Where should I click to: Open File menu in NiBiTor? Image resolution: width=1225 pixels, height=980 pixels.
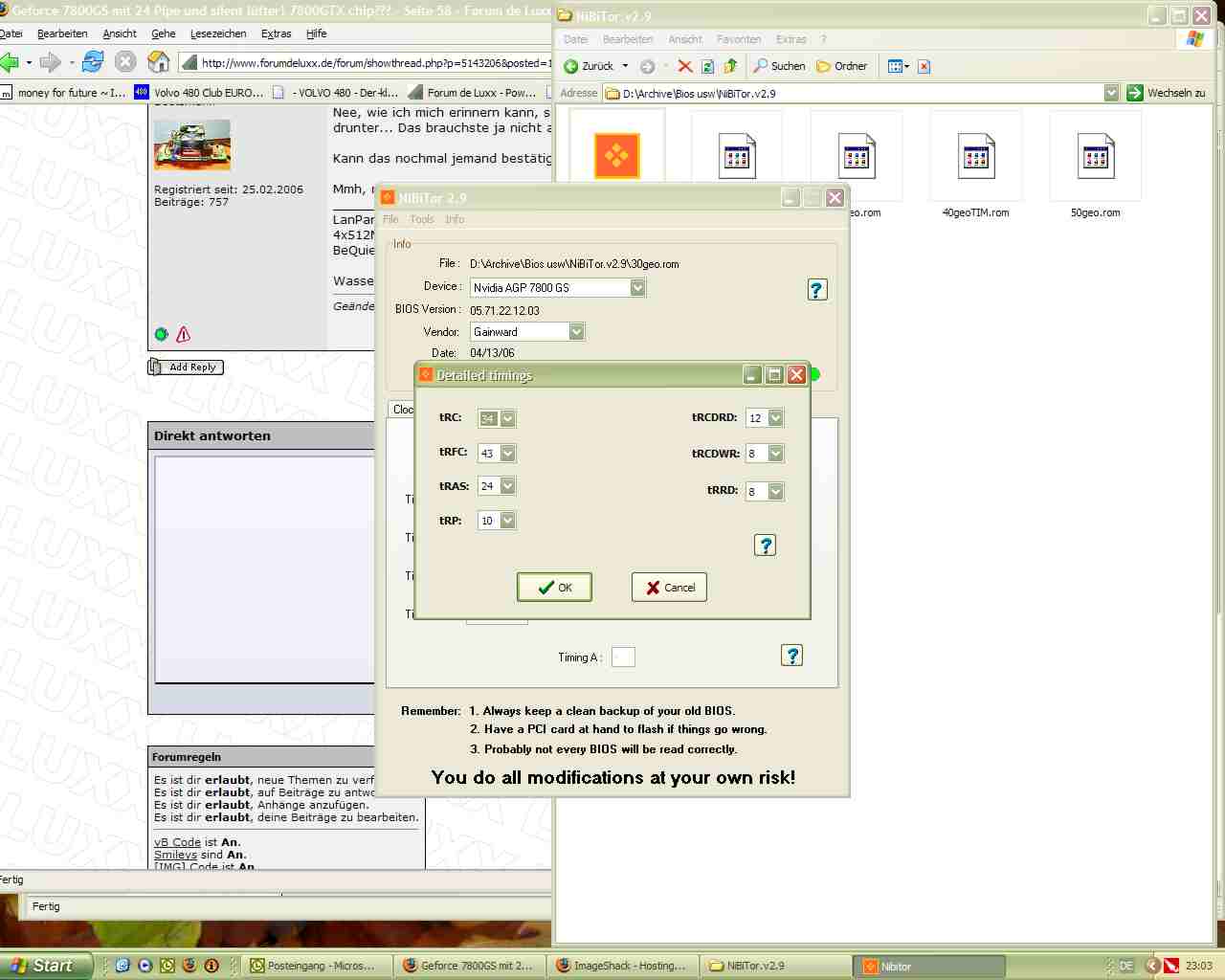click(390, 219)
